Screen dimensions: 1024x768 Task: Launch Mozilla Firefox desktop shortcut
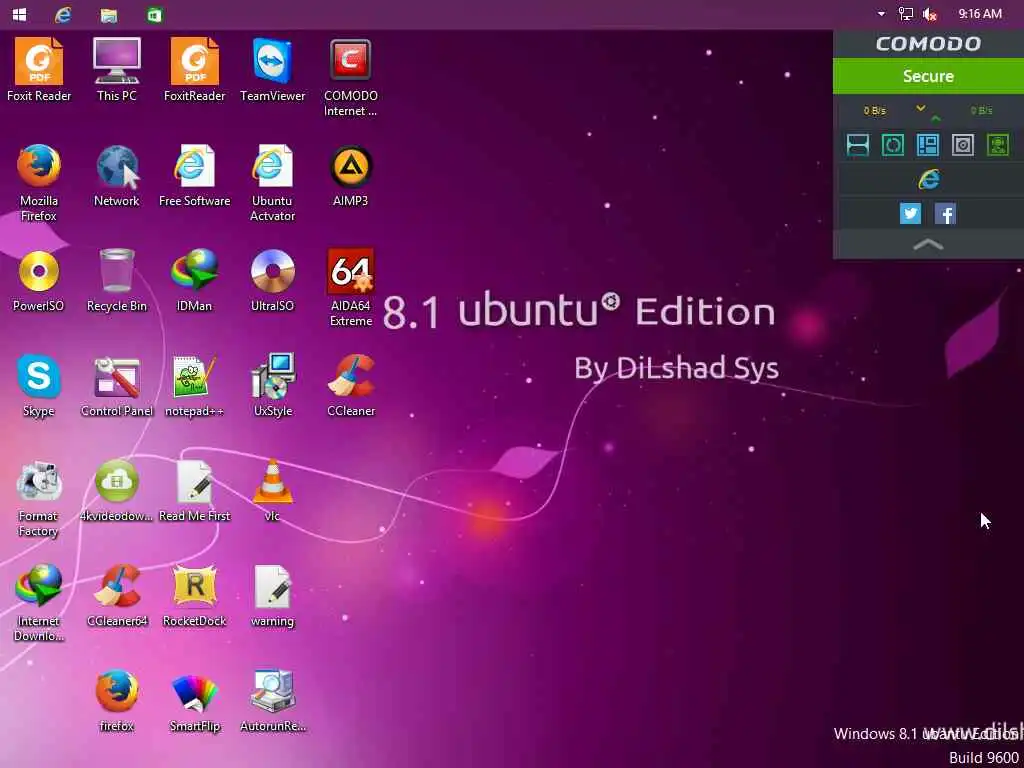pyautogui.click(x=39, y=182)
